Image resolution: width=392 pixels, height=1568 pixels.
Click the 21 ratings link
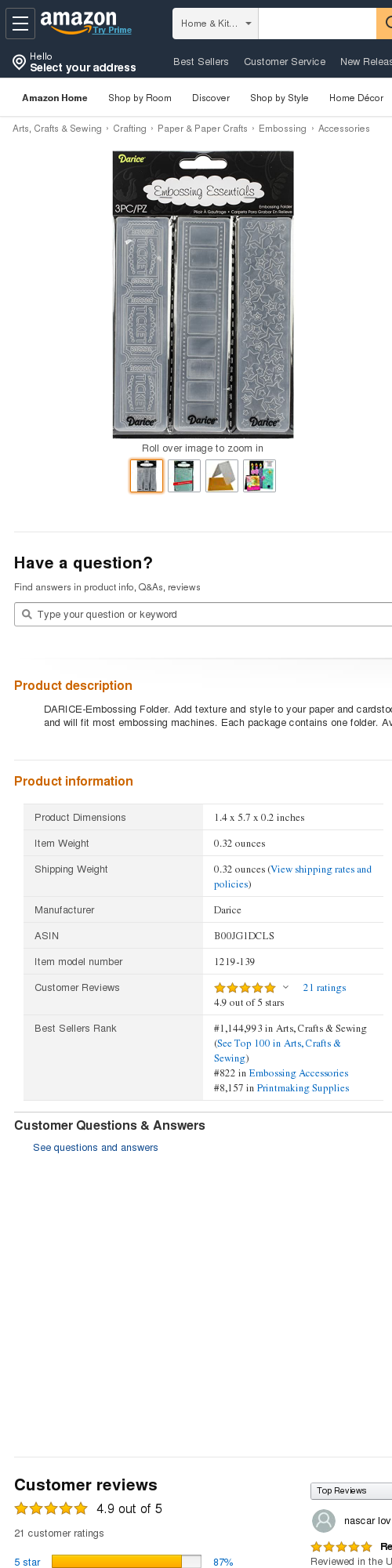click(x=325, y=988)
